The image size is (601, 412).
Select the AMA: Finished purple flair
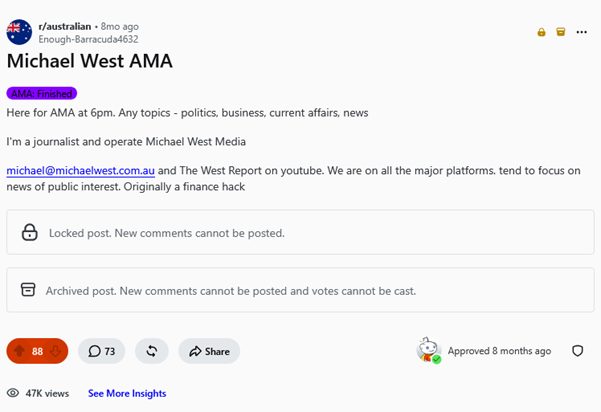click(42, 93)
